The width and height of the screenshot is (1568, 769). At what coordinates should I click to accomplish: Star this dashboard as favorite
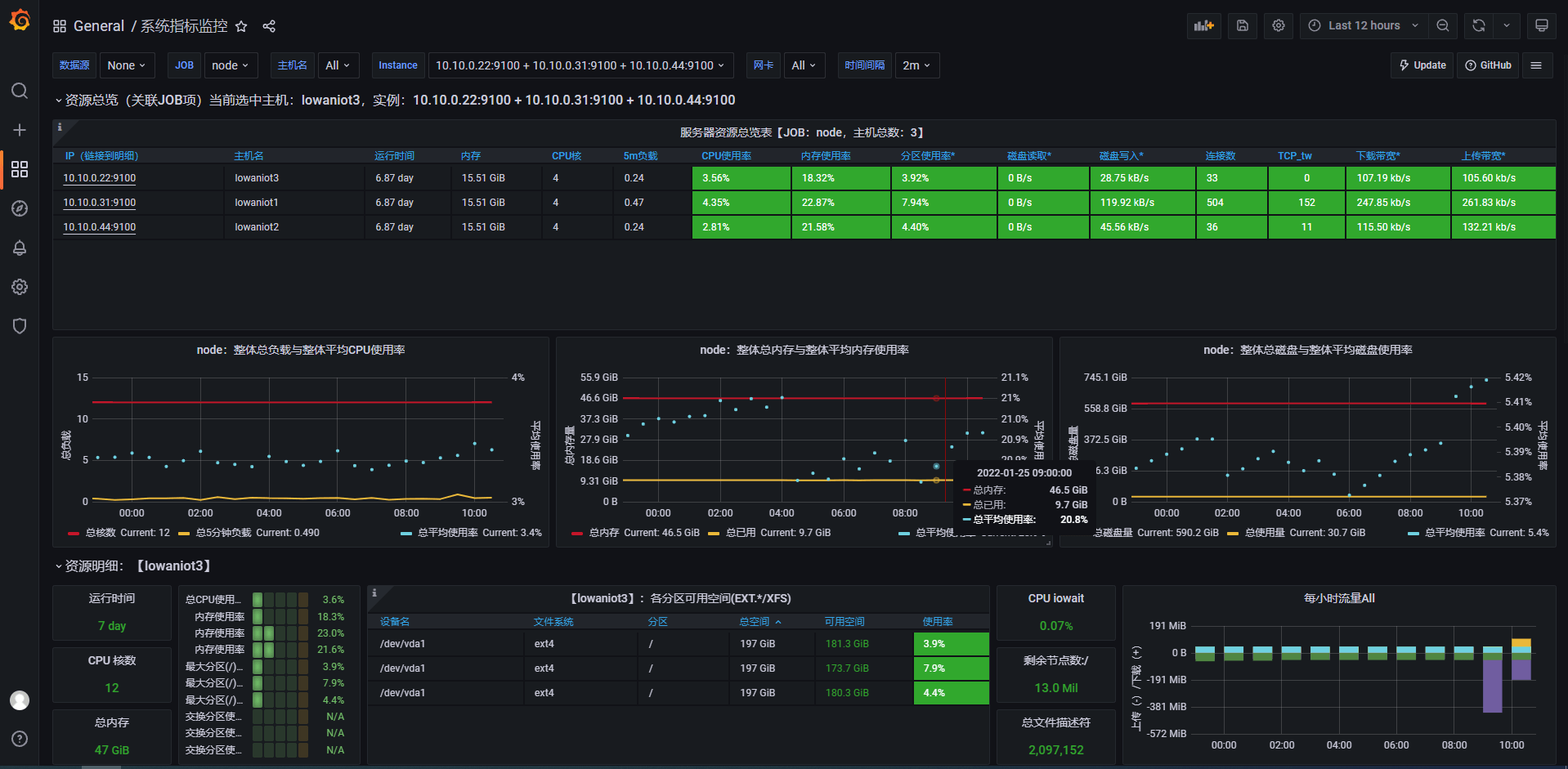click(241, 26)
